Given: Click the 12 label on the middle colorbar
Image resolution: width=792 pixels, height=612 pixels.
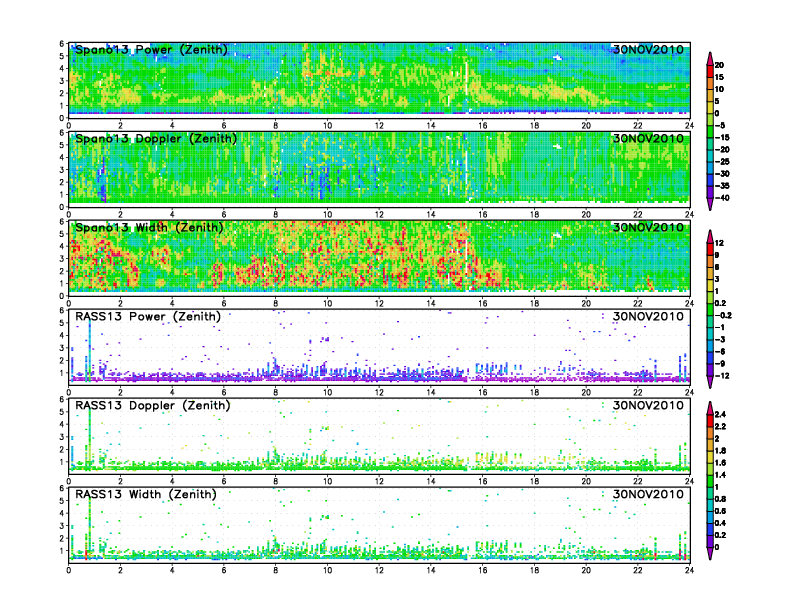Looking at the screenshot, I should click(719, 243).
